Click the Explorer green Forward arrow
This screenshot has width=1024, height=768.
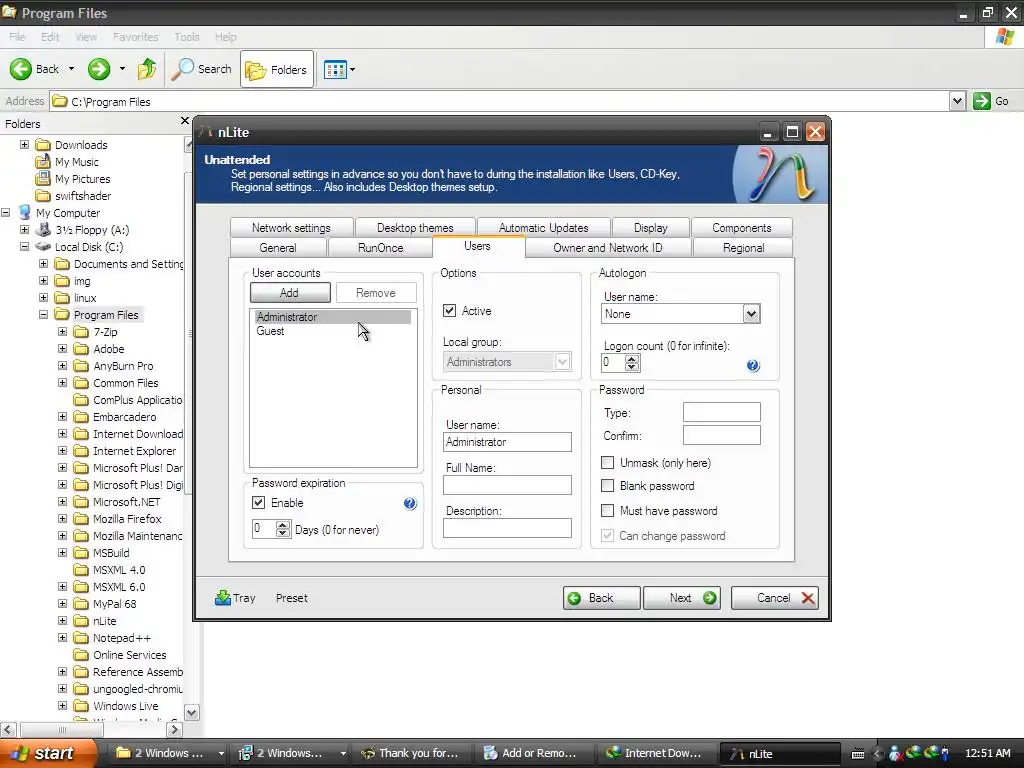pos(99,69)
